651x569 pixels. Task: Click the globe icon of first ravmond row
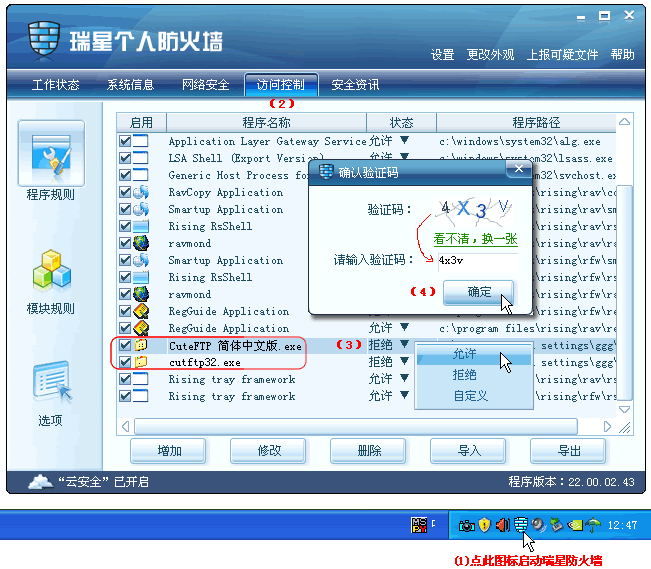[141, 243]
